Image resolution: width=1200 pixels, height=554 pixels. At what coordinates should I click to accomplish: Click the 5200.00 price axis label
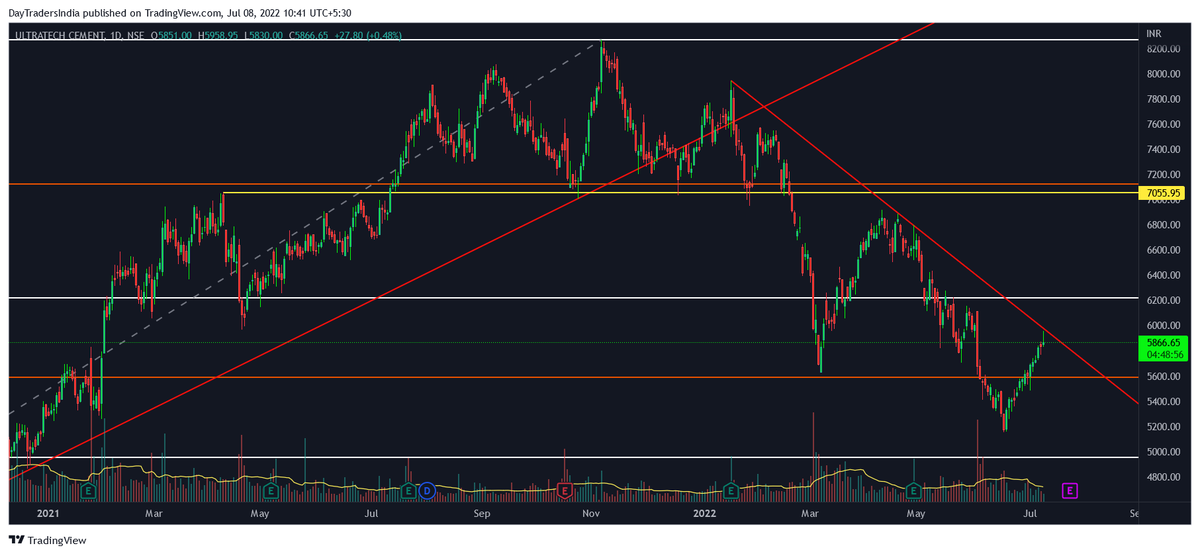click(1164, 426)
